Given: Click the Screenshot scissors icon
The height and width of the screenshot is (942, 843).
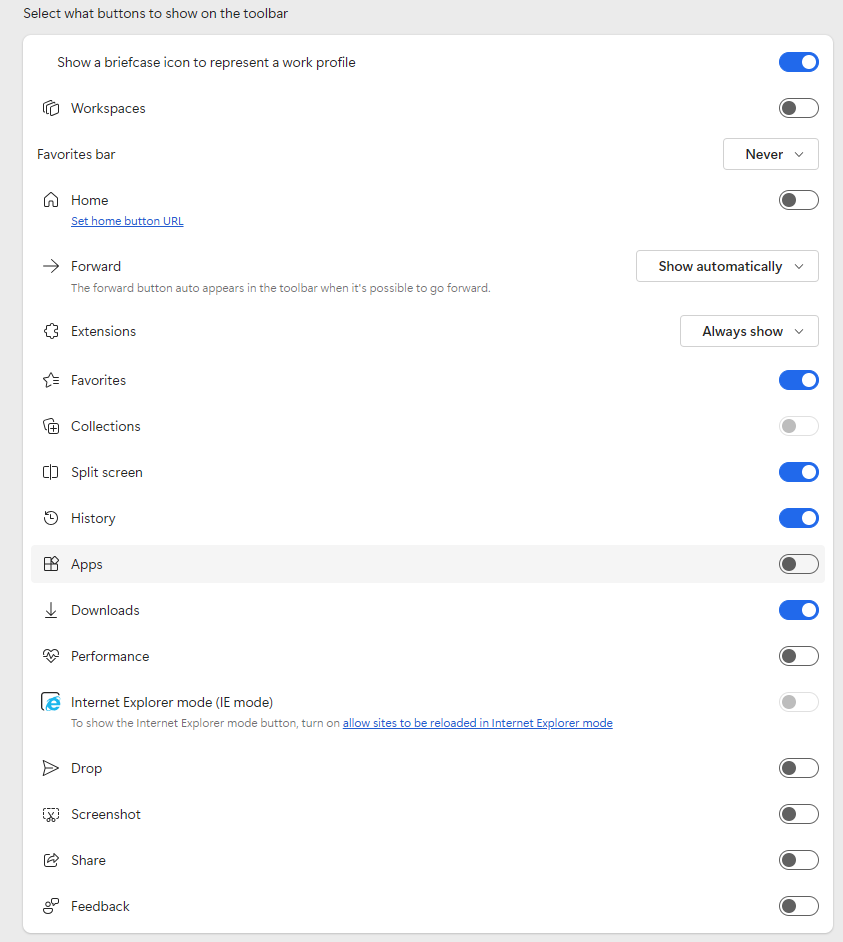Looking at the screenshot, I should coord(51,814).
